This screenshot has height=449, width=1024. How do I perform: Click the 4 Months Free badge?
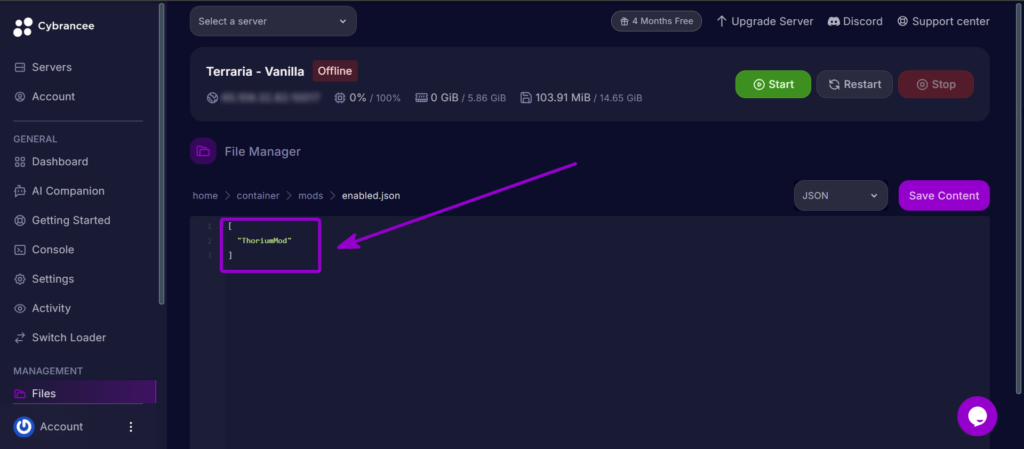coord(656,22)
